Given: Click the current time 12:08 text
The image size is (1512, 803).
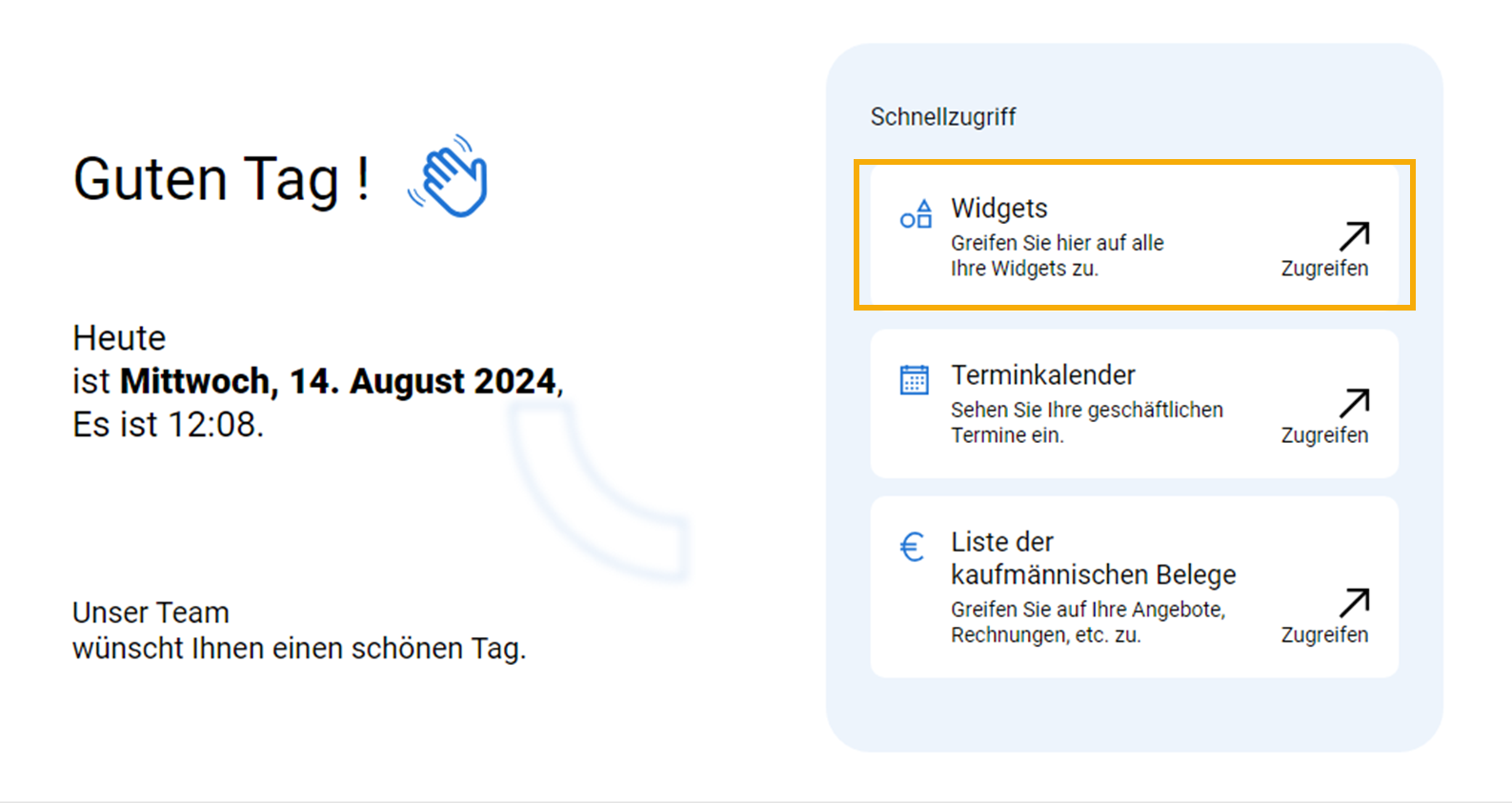Looking at the screenshot, I should pos(212,425).
